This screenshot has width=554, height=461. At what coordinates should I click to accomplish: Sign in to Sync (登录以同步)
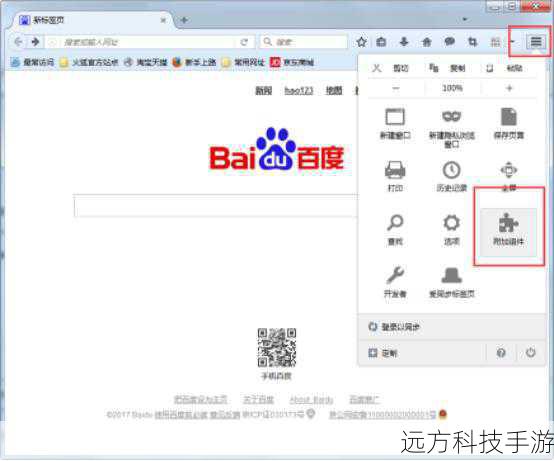click(452, 327)
